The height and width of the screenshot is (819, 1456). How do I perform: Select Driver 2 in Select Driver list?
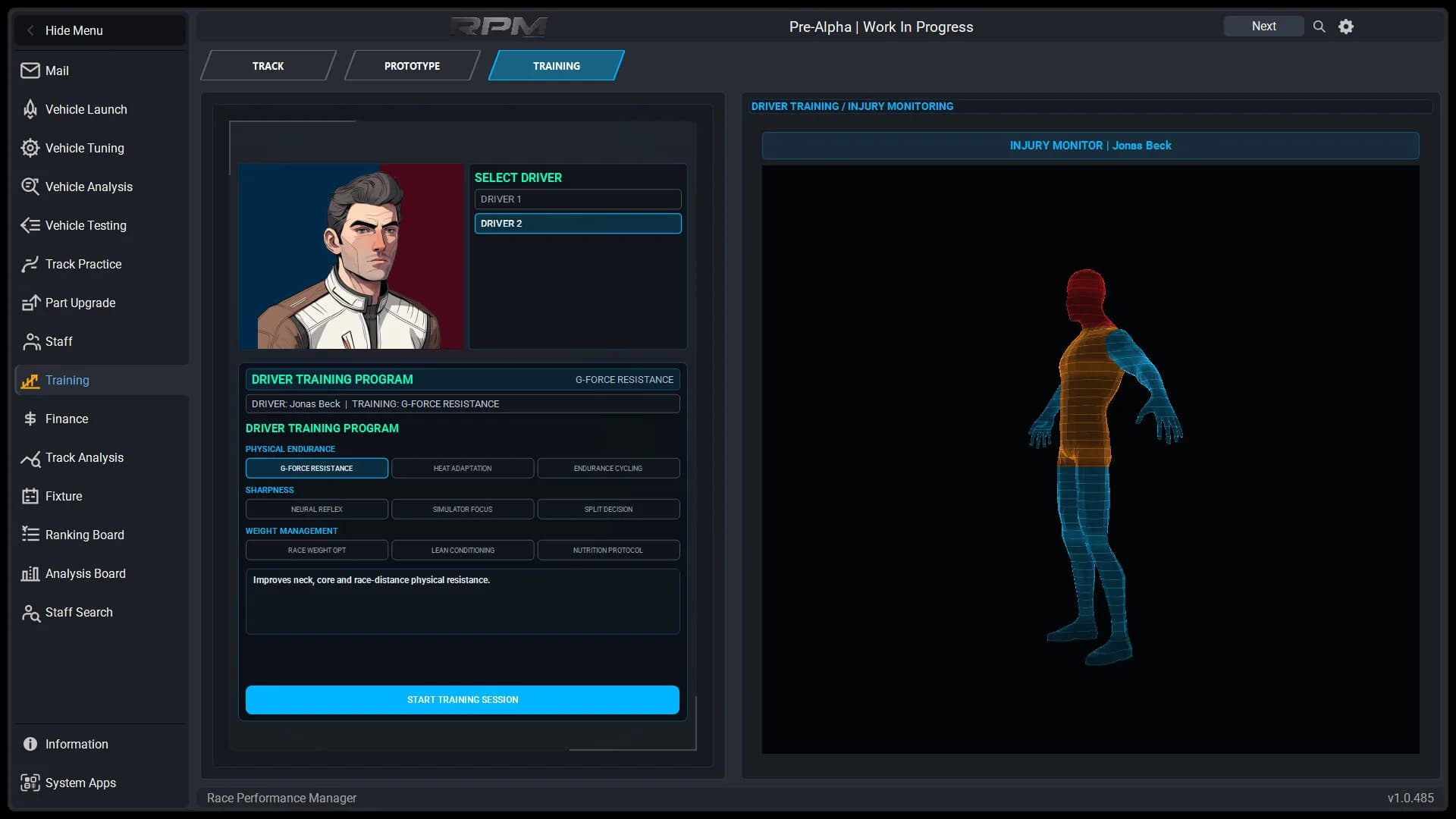tap(578, 224)
